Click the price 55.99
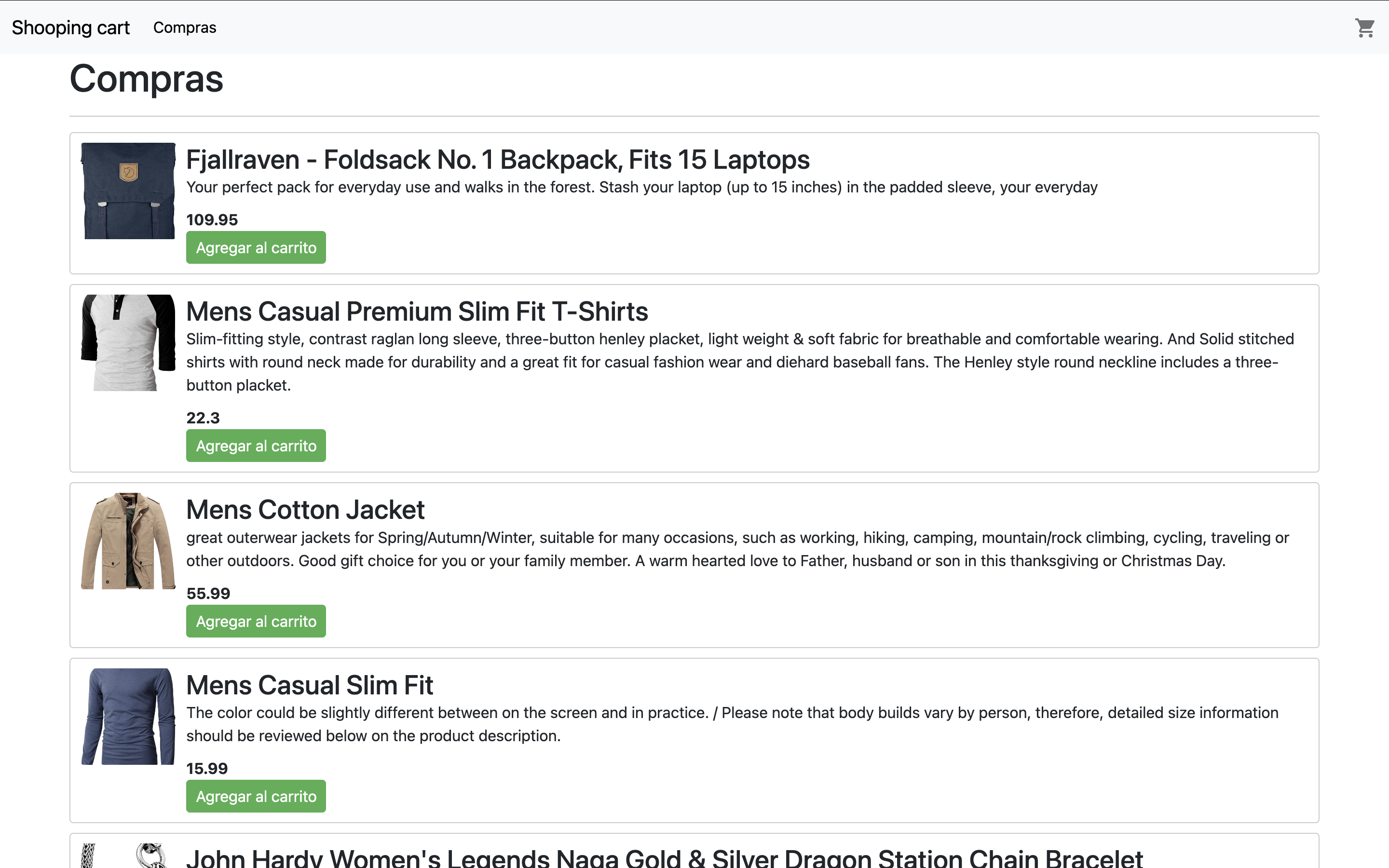Screen dimensions: 1389x868 pos(208,593)
